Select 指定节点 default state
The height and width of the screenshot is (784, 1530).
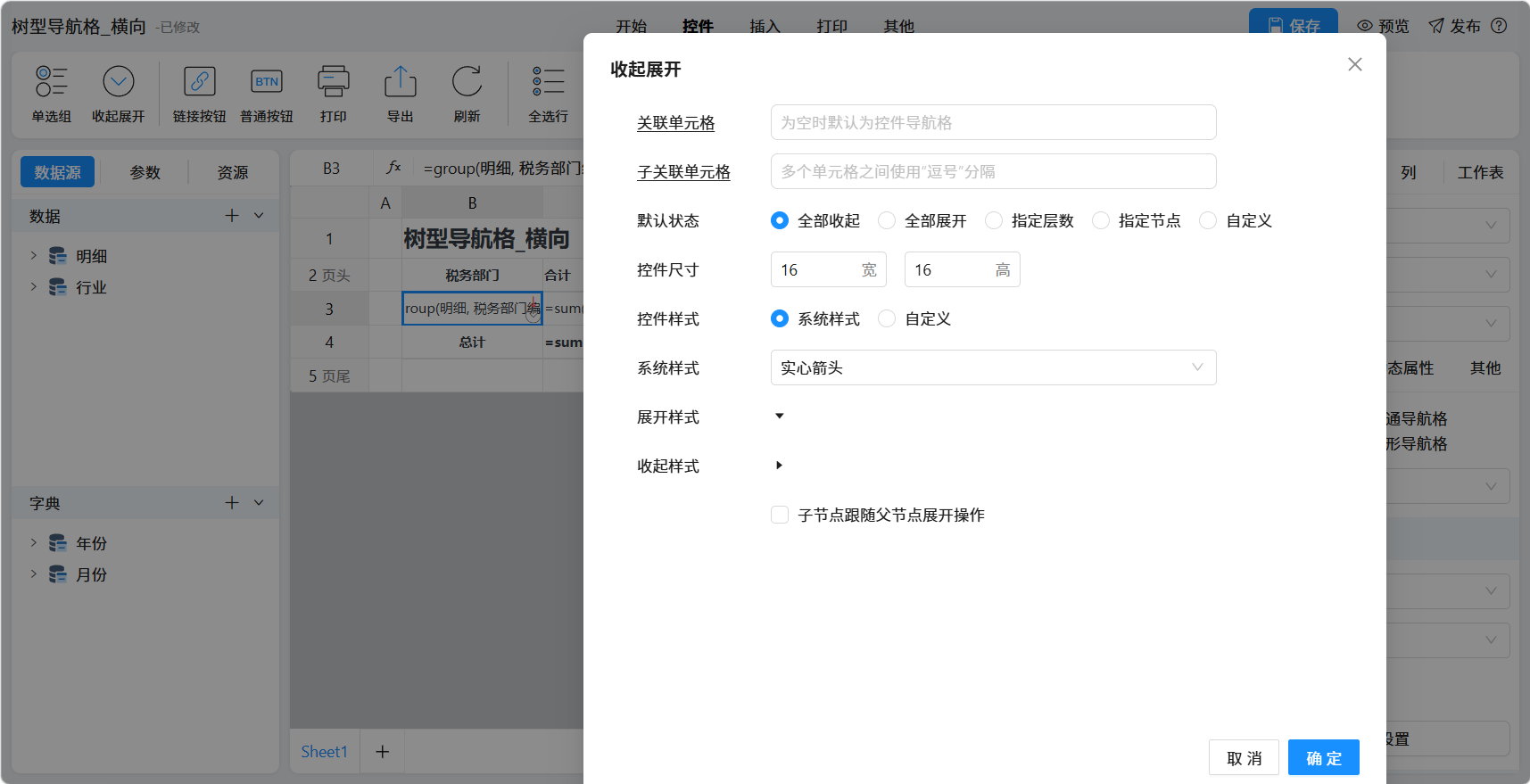pyautogui.click(x=1101, y=220)
